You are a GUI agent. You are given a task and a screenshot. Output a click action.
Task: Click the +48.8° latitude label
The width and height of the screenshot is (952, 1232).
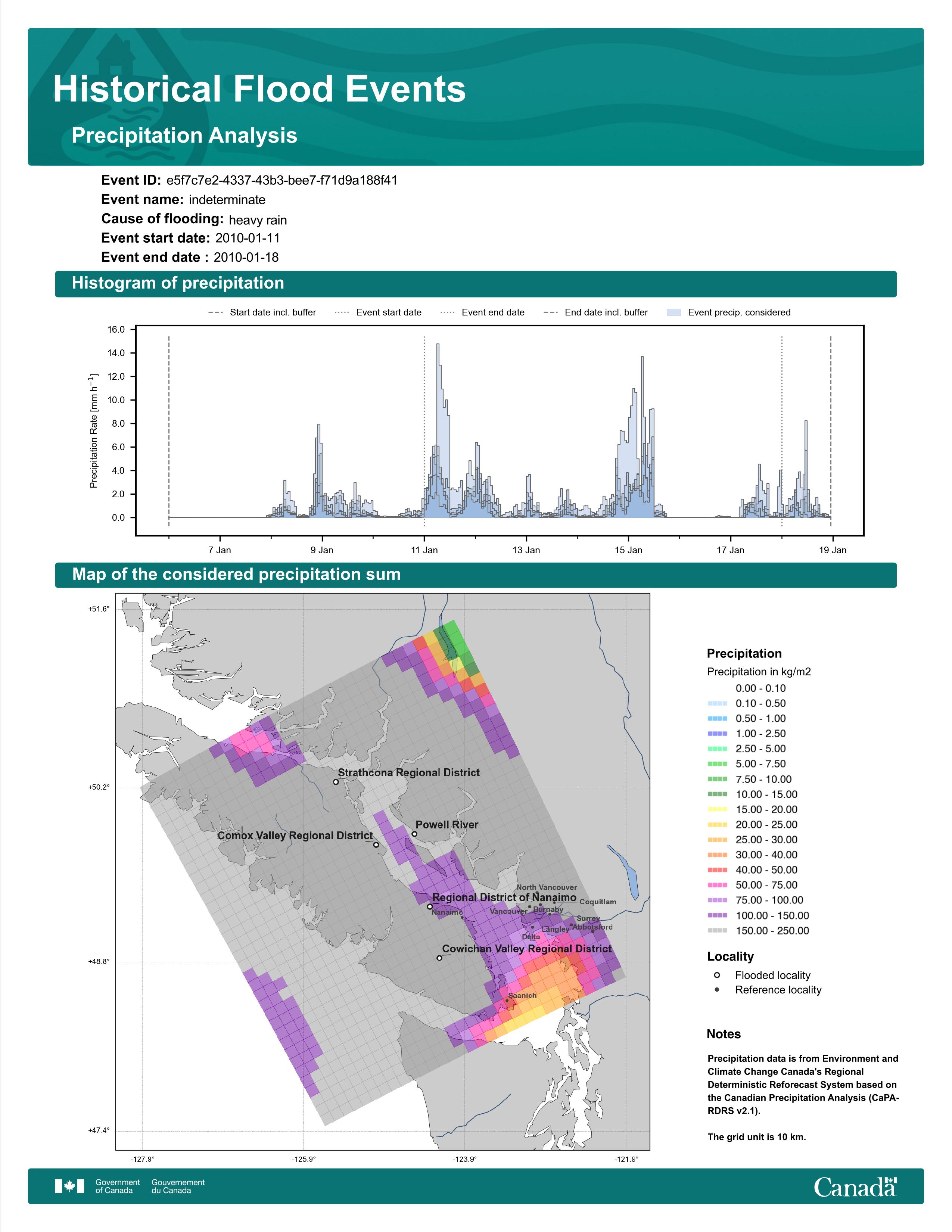point(99,961)
